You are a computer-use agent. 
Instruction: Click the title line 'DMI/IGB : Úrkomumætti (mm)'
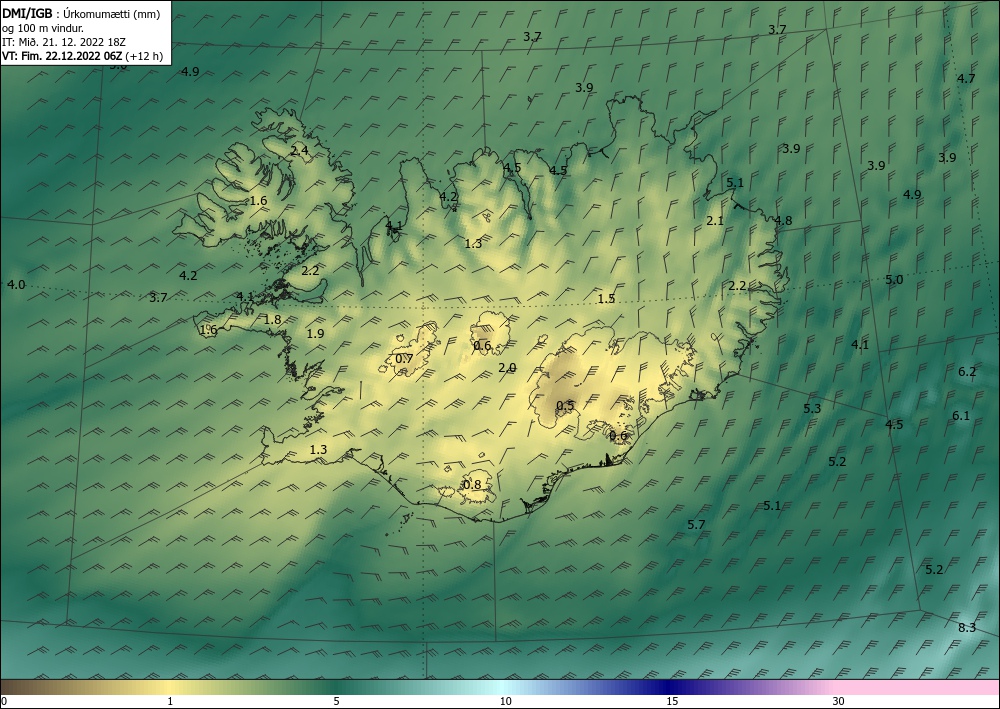(81, 15)
